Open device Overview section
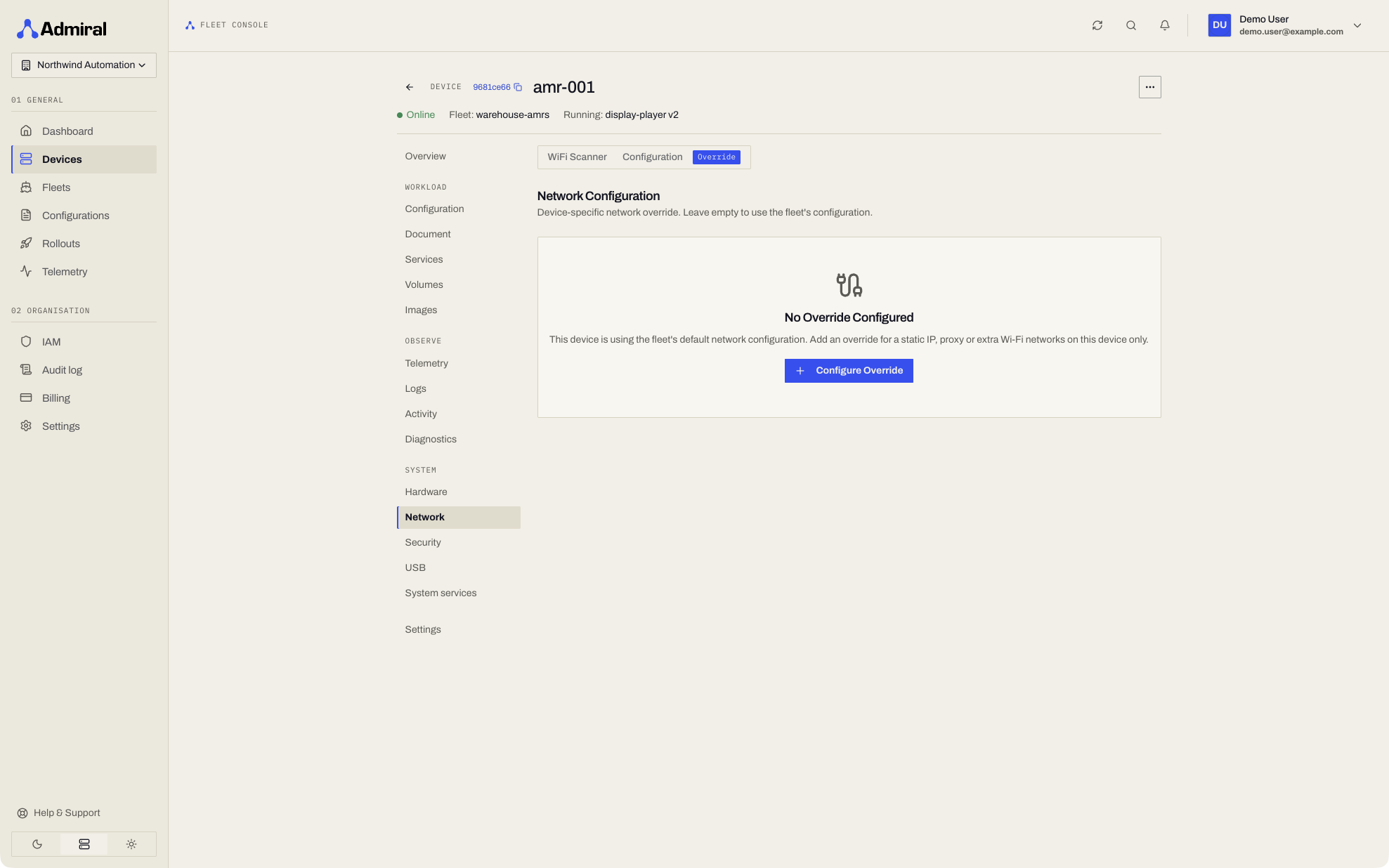The height and width of the screenshot is (868, 1389). tap(459, 157)
